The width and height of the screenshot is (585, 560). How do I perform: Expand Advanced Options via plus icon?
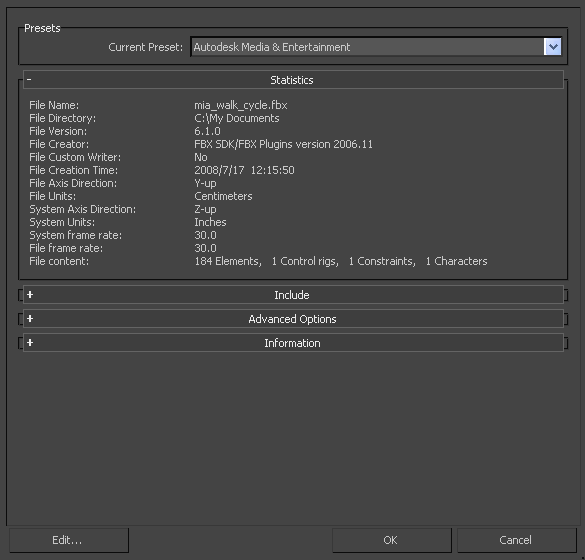(x=30, y=319)
